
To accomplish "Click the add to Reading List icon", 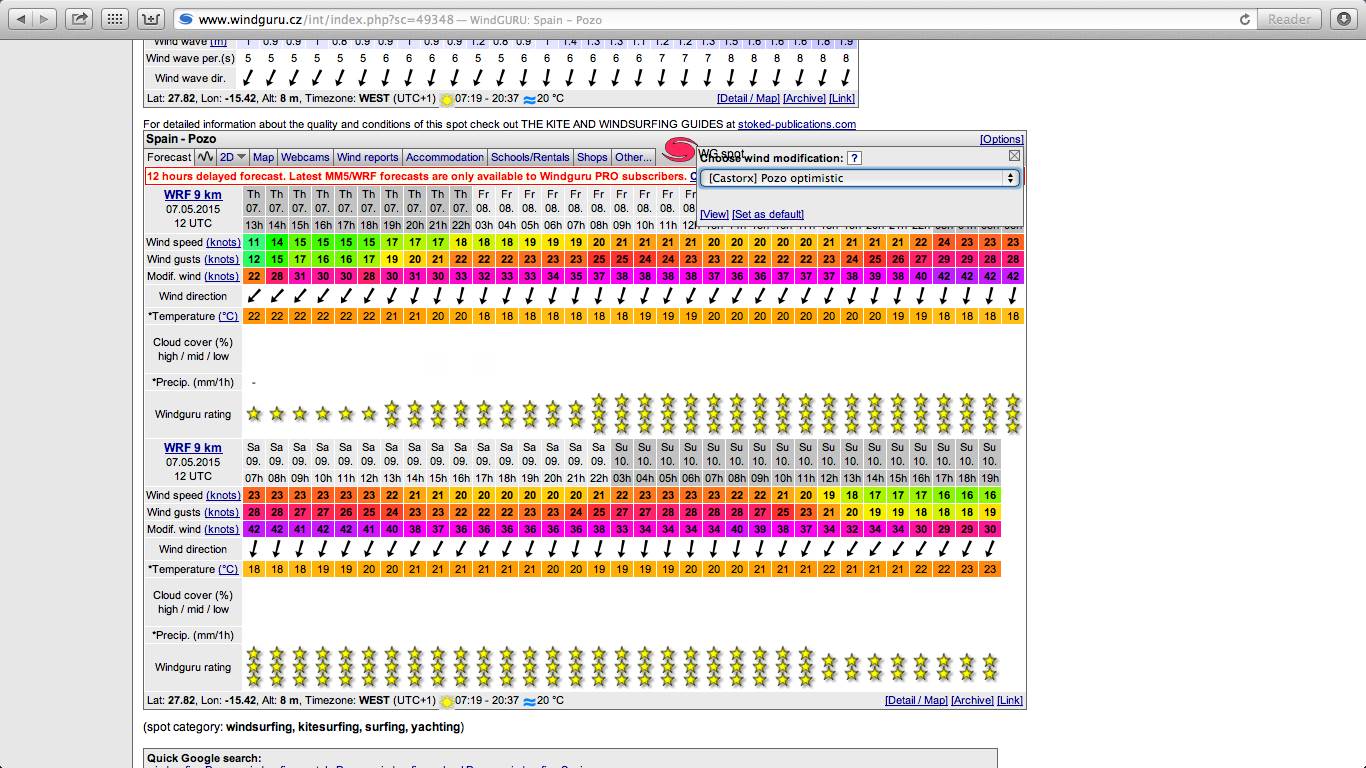I will (x=150, y=17).
